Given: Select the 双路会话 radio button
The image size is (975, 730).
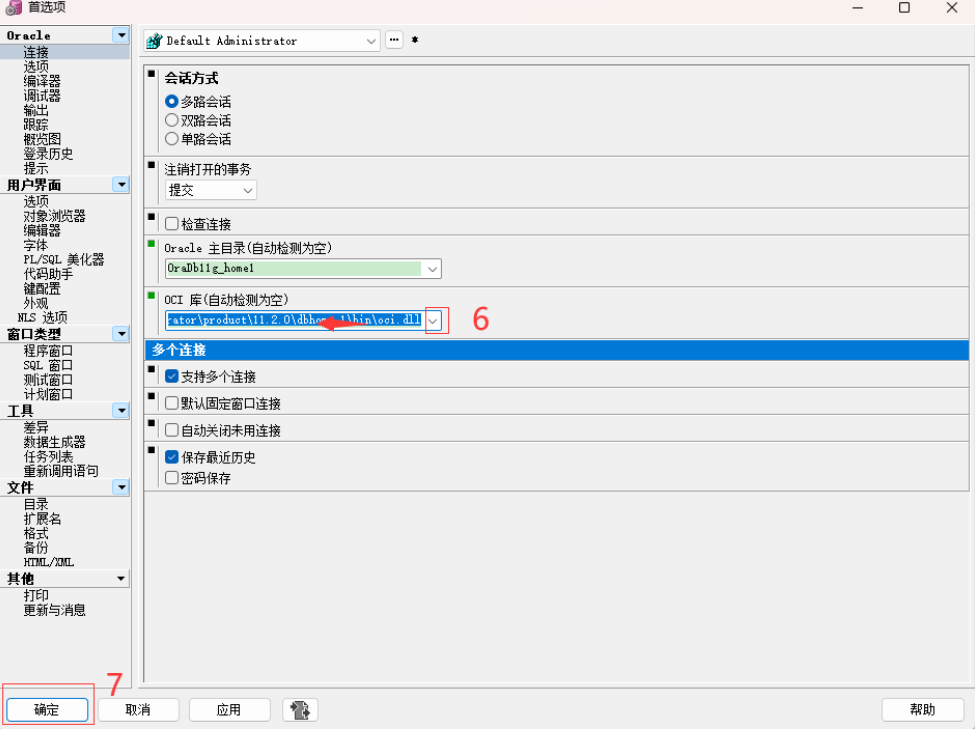Looking at the screenshot, I should tap(172, 120).
